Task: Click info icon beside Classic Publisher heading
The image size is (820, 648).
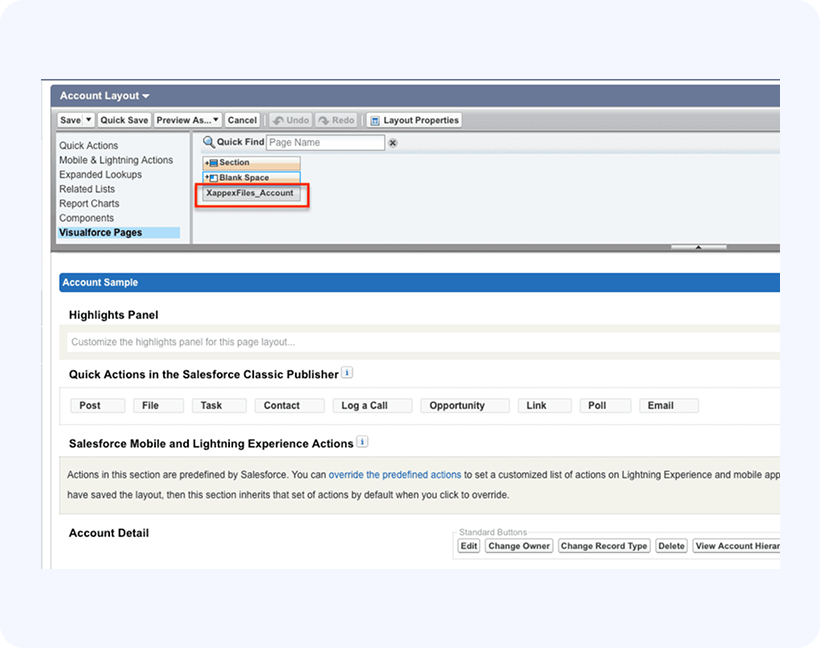Action: pos(347,373)
